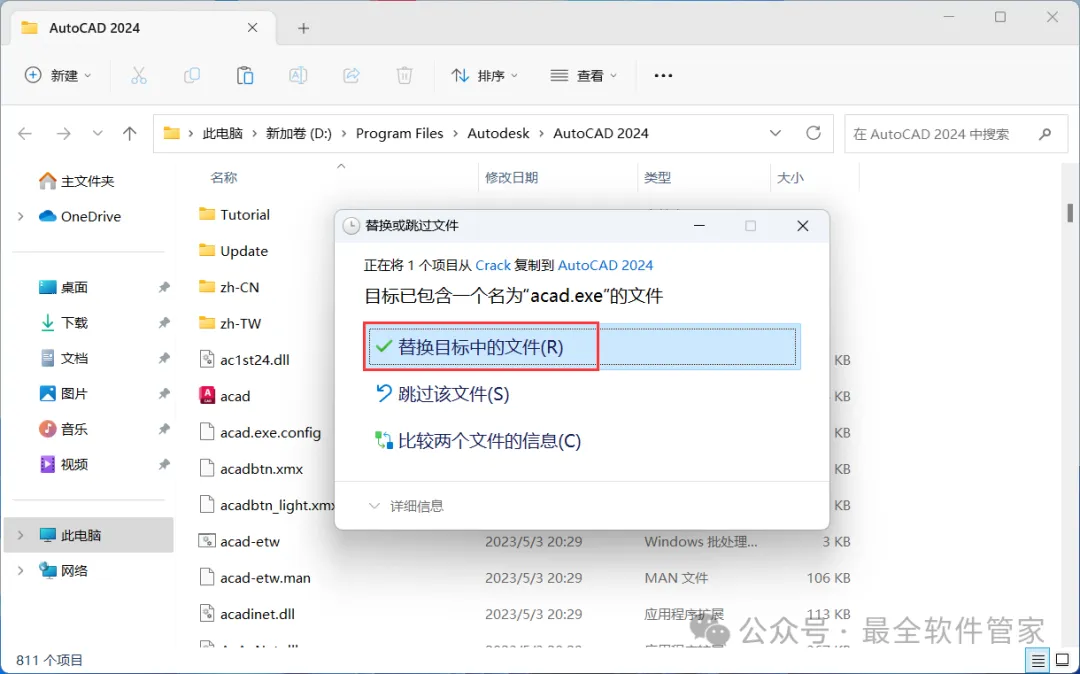Close the AutoCAD 2024 tab

253,28
